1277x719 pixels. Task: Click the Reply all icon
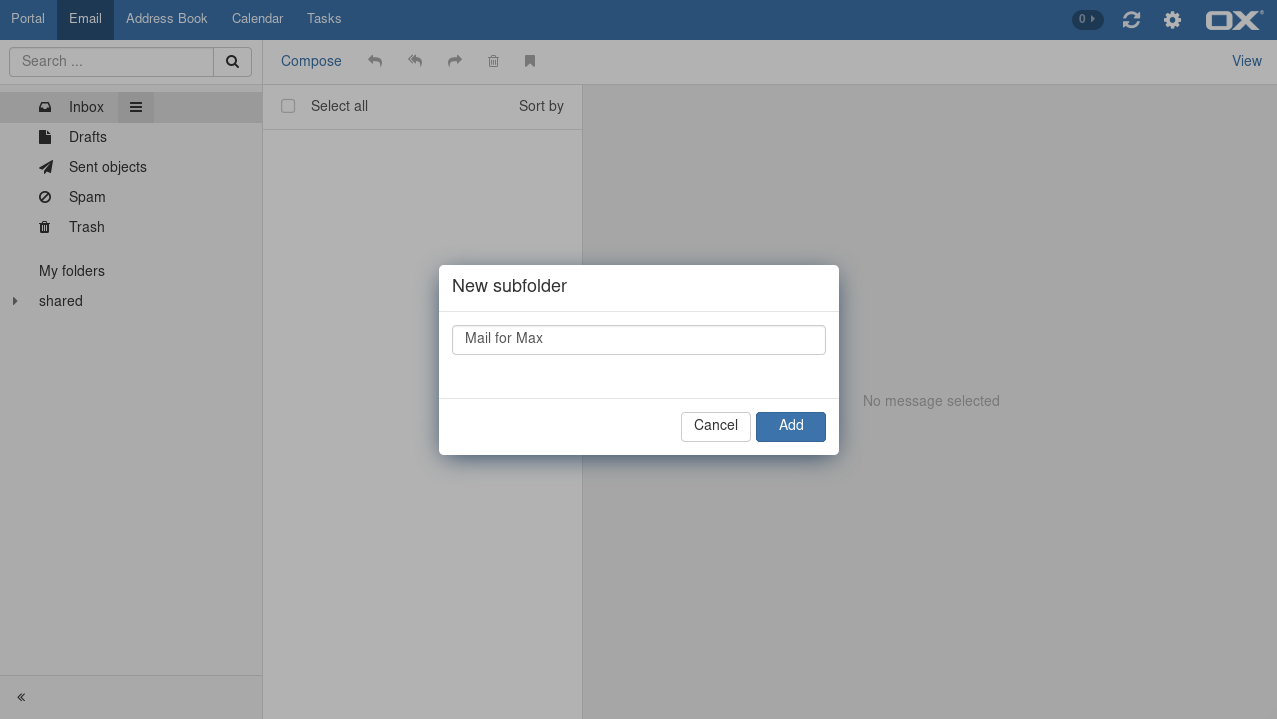(415, 61)
